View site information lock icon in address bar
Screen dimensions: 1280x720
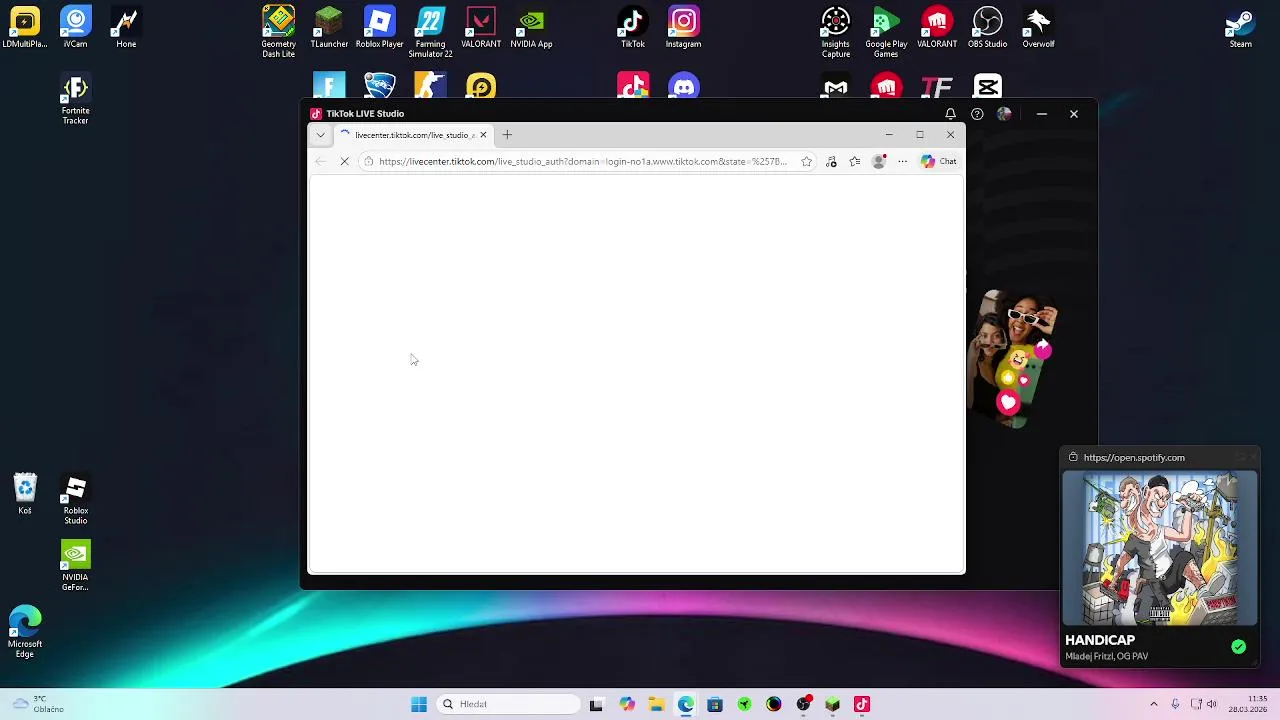click(369, 161)
